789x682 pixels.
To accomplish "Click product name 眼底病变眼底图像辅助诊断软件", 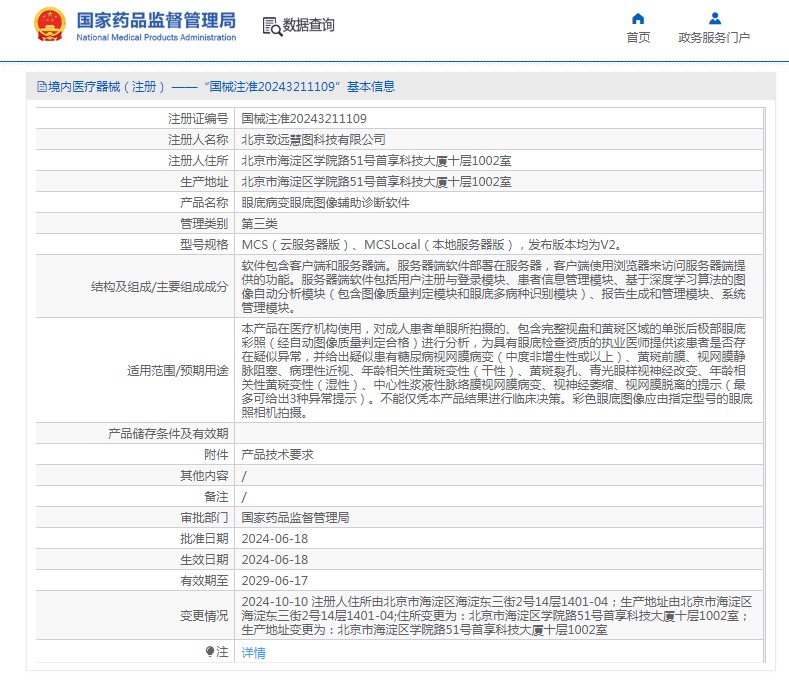I will [x=326, y=203].
